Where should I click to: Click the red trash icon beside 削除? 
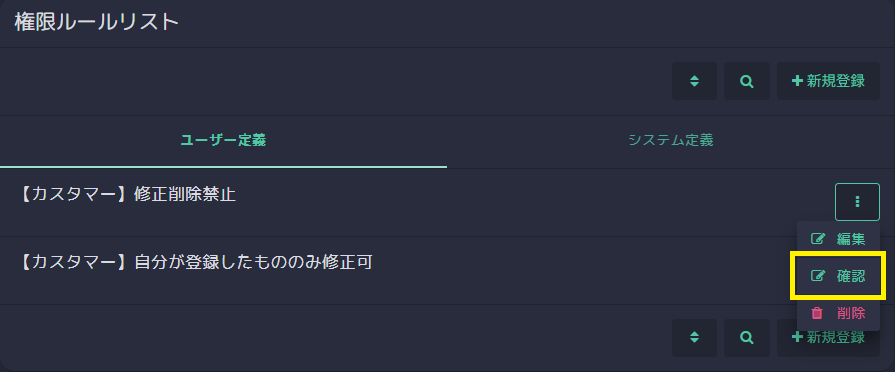pyautogui.click(x=817, y=313)
